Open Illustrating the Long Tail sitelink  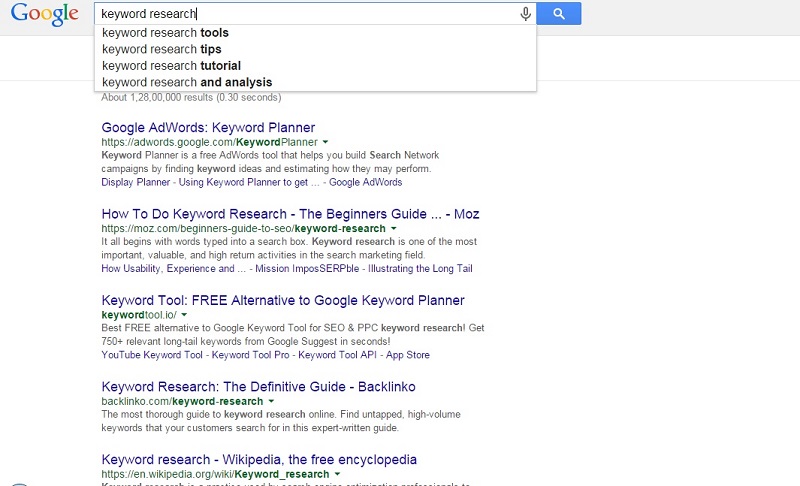pyautogui.click(x=420, y=269)
